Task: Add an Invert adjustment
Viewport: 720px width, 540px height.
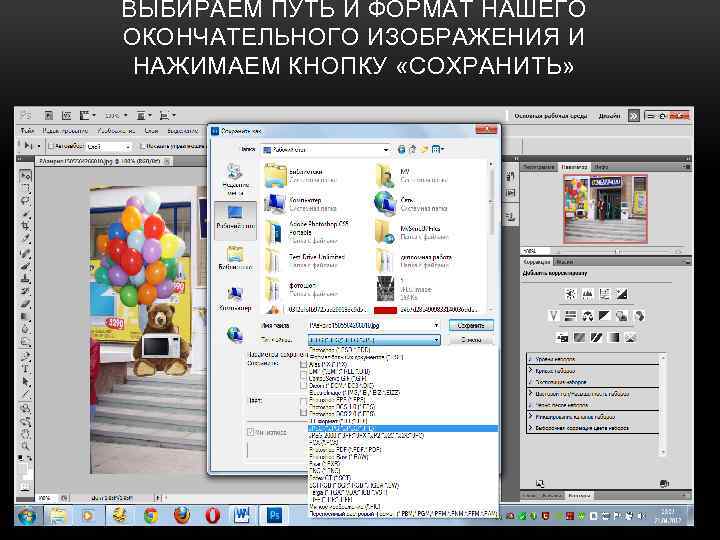Action: 562,338
